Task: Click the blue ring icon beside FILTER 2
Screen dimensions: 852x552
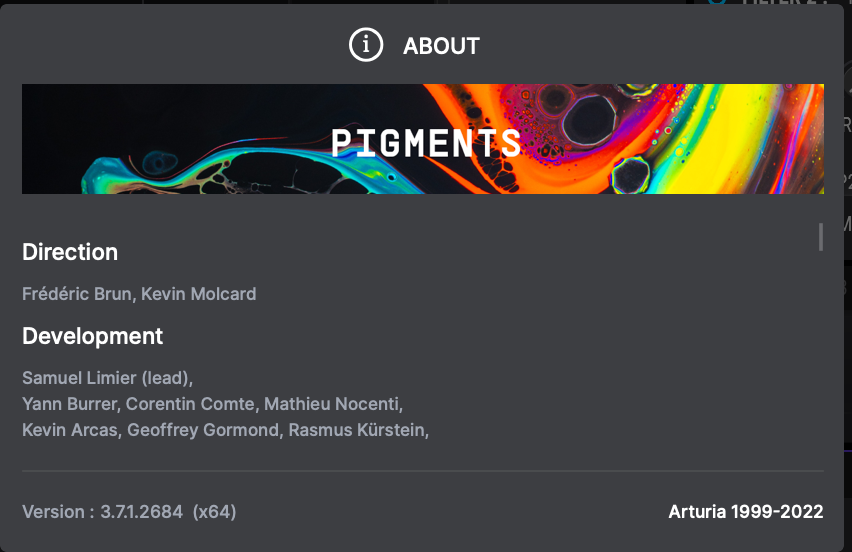Action: [717, 2]
